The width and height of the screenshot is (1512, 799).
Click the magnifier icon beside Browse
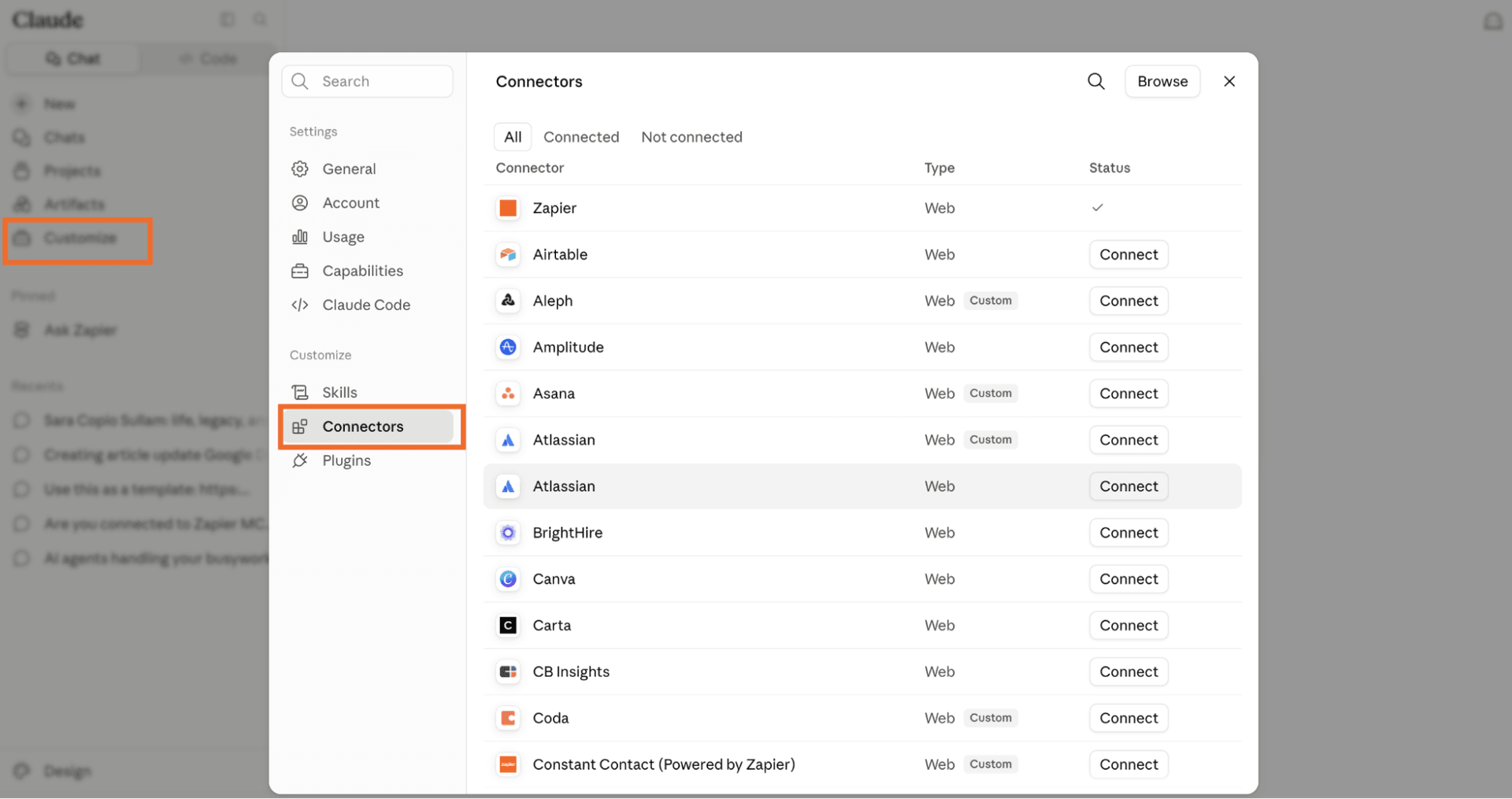[1095, 81]
